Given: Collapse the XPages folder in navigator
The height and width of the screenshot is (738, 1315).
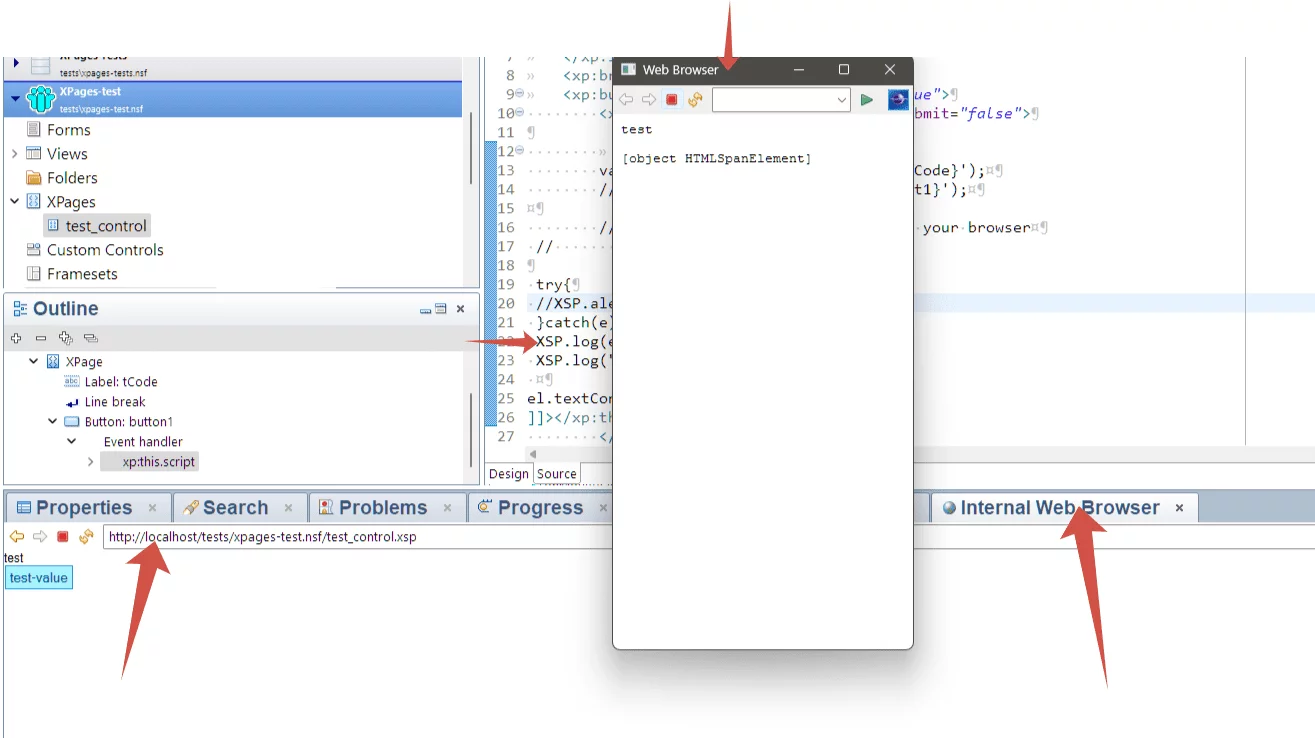Looking at the screenshot, I should point(15,202).
